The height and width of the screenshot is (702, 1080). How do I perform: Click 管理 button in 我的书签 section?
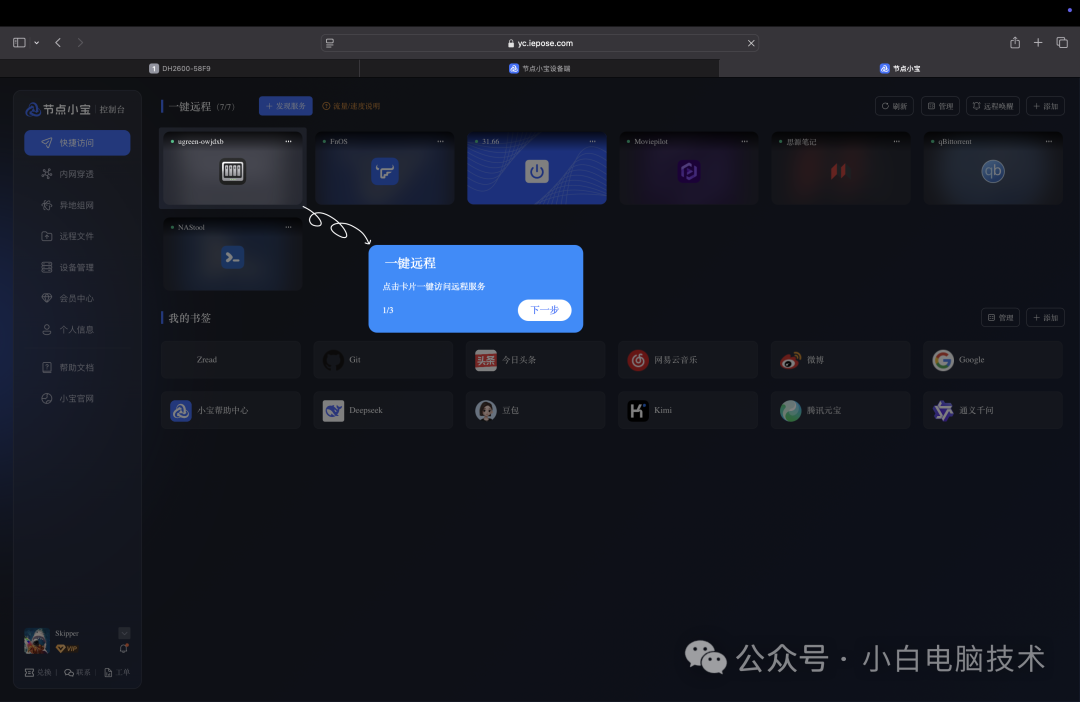tap(1000, 318)
